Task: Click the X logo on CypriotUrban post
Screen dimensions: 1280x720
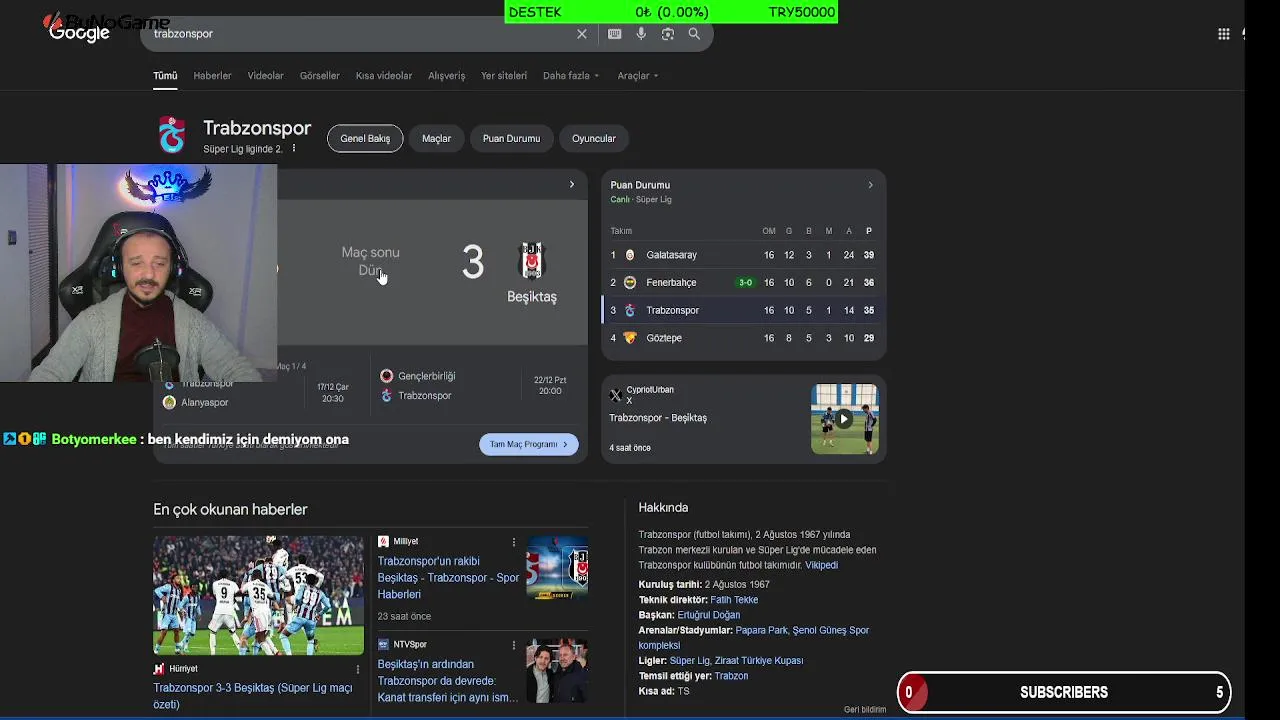Action: [615, 395]
